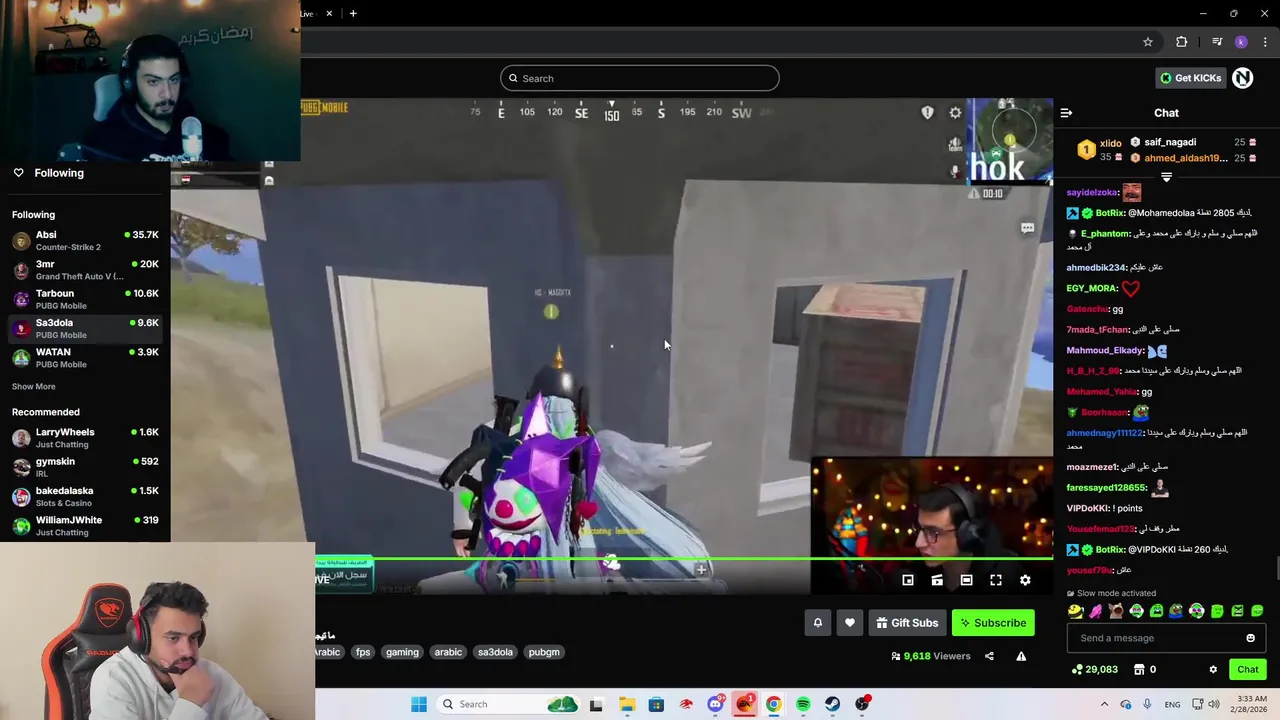The width and height of the screenshot is (1280, 720).
Task: Follow the channel with the heart button
Action: click(x=850, y=623)
